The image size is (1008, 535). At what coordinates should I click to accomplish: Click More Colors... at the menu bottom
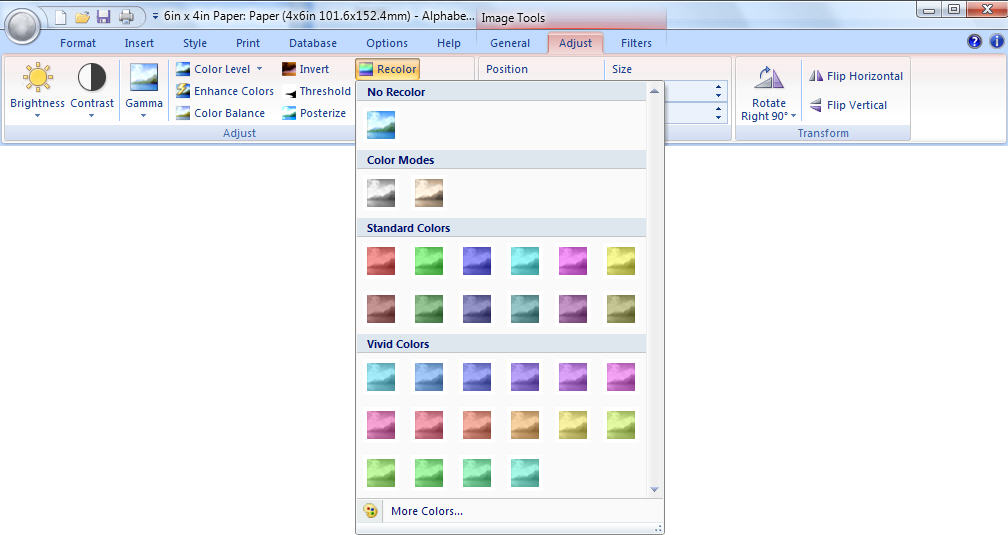tap(426, 511)
